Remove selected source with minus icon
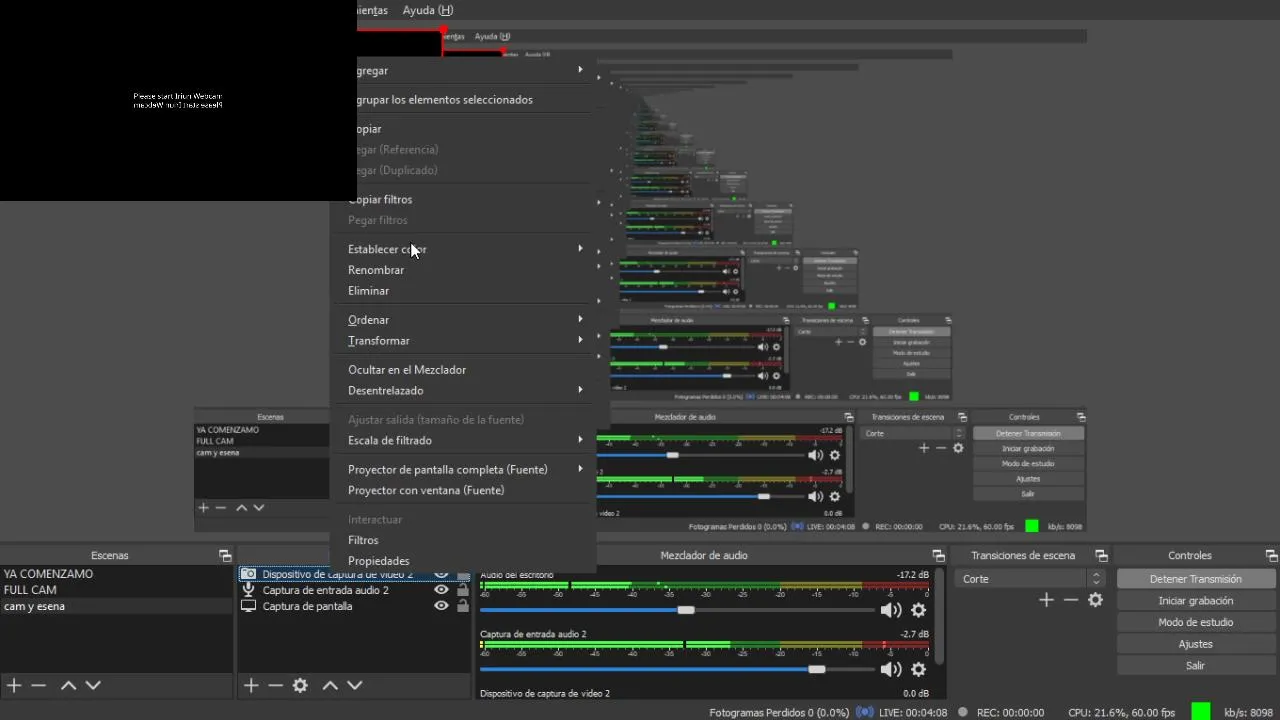The height and width of the screenshot is (720, 1280). tap(275, 685)
